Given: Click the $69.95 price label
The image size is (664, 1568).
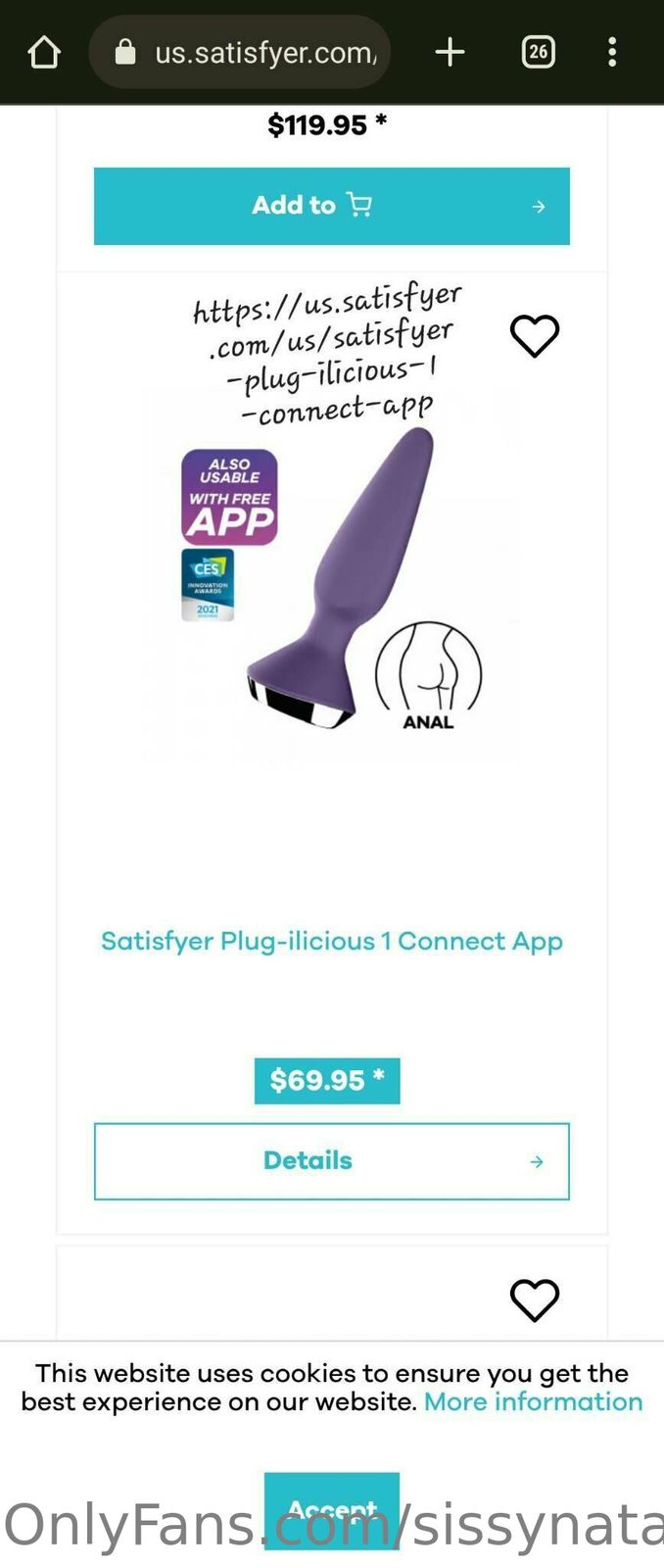Looking at the screenshot, I should tap(327, 1081).
